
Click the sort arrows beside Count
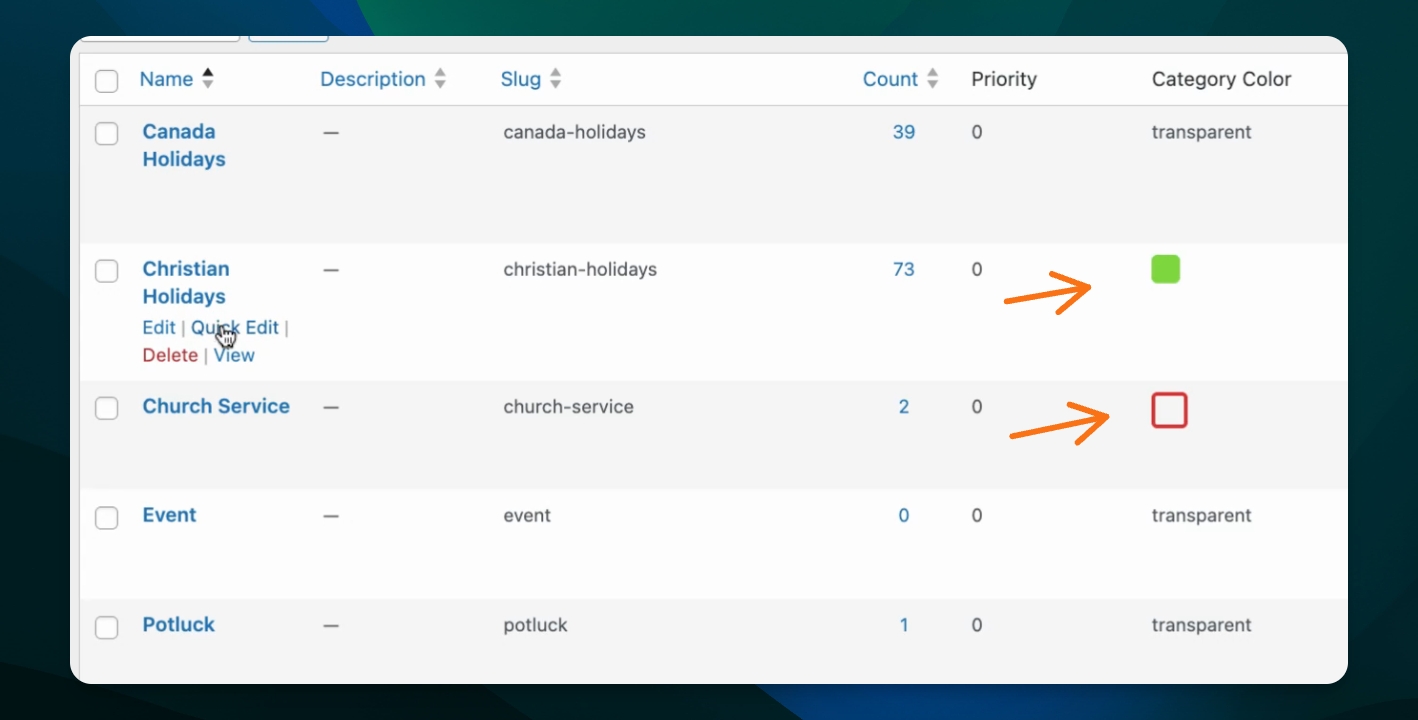(932, 79)
